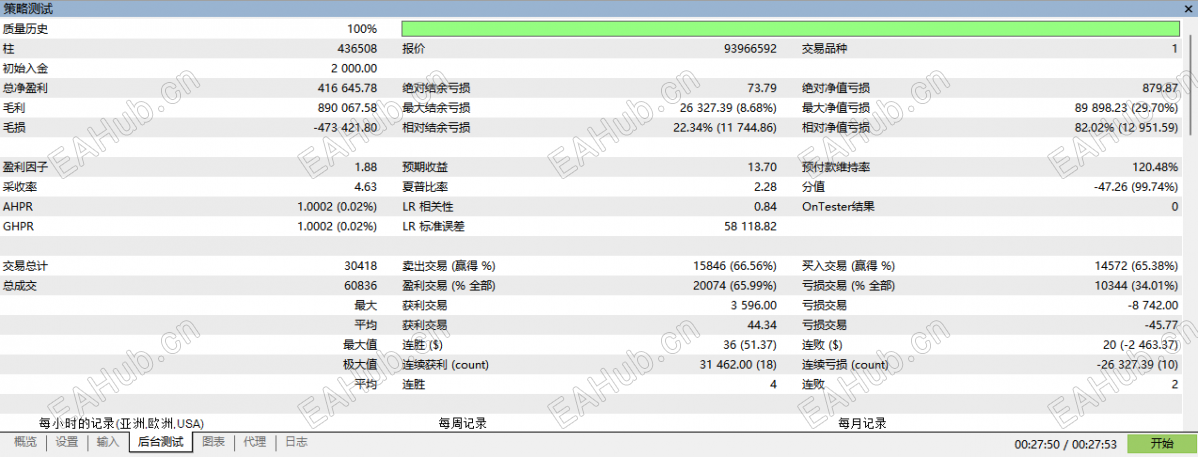
Task: Click the 预期收益 value 13.70
Action: [763, 167]
